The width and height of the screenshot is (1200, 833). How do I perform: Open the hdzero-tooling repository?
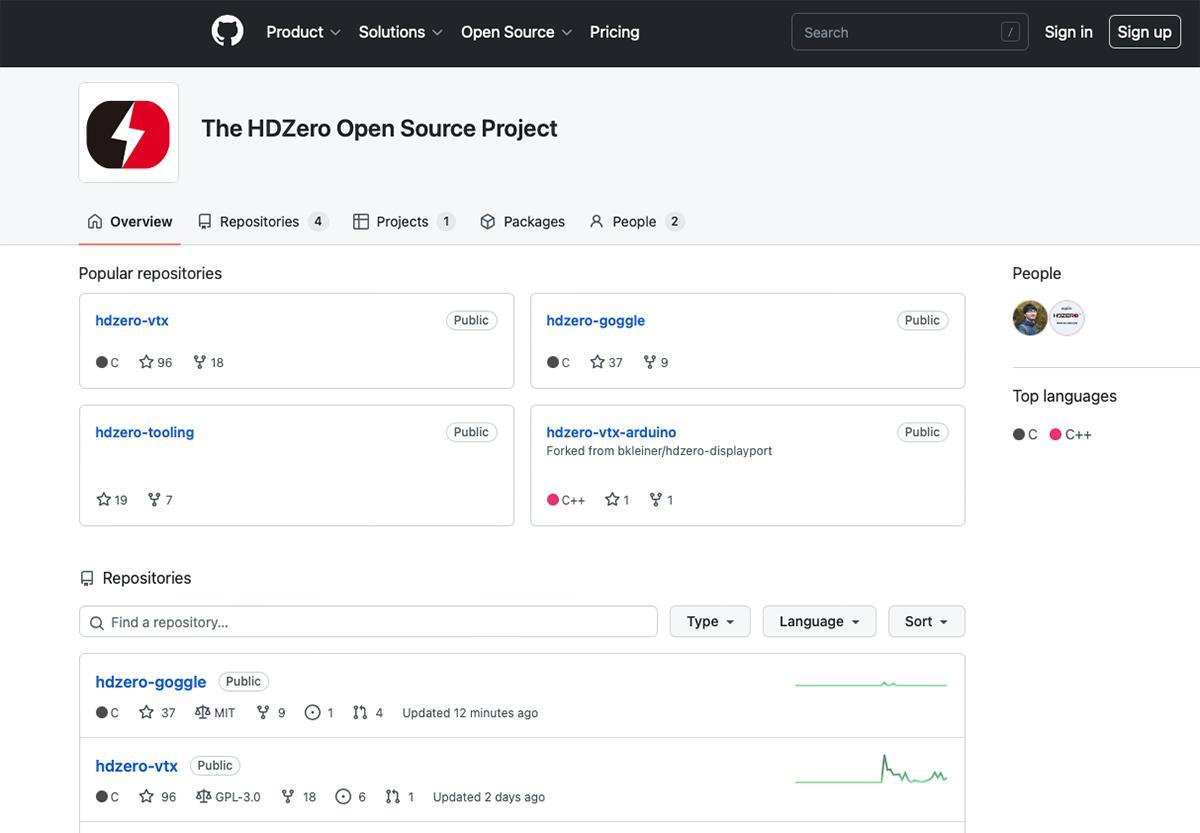point(145,433)
